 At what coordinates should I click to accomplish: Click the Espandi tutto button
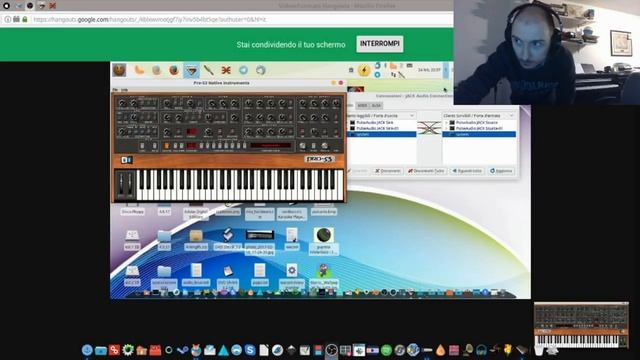click(467, 171)
